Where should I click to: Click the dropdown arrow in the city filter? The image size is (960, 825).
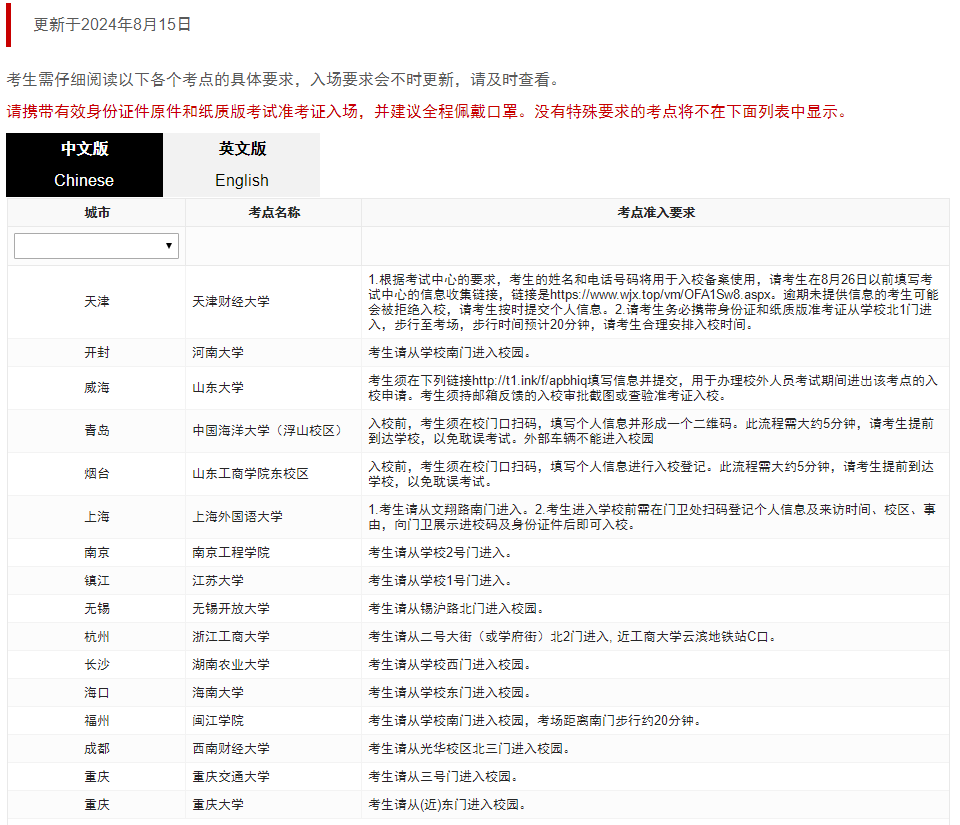[x=170, y=245]
